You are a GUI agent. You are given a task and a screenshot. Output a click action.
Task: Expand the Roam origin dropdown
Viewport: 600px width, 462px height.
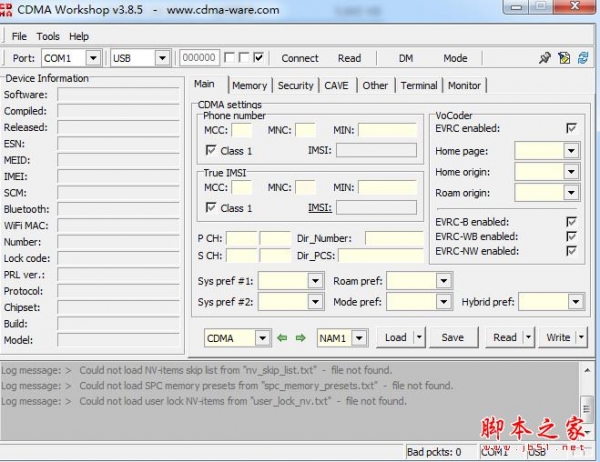571,193
